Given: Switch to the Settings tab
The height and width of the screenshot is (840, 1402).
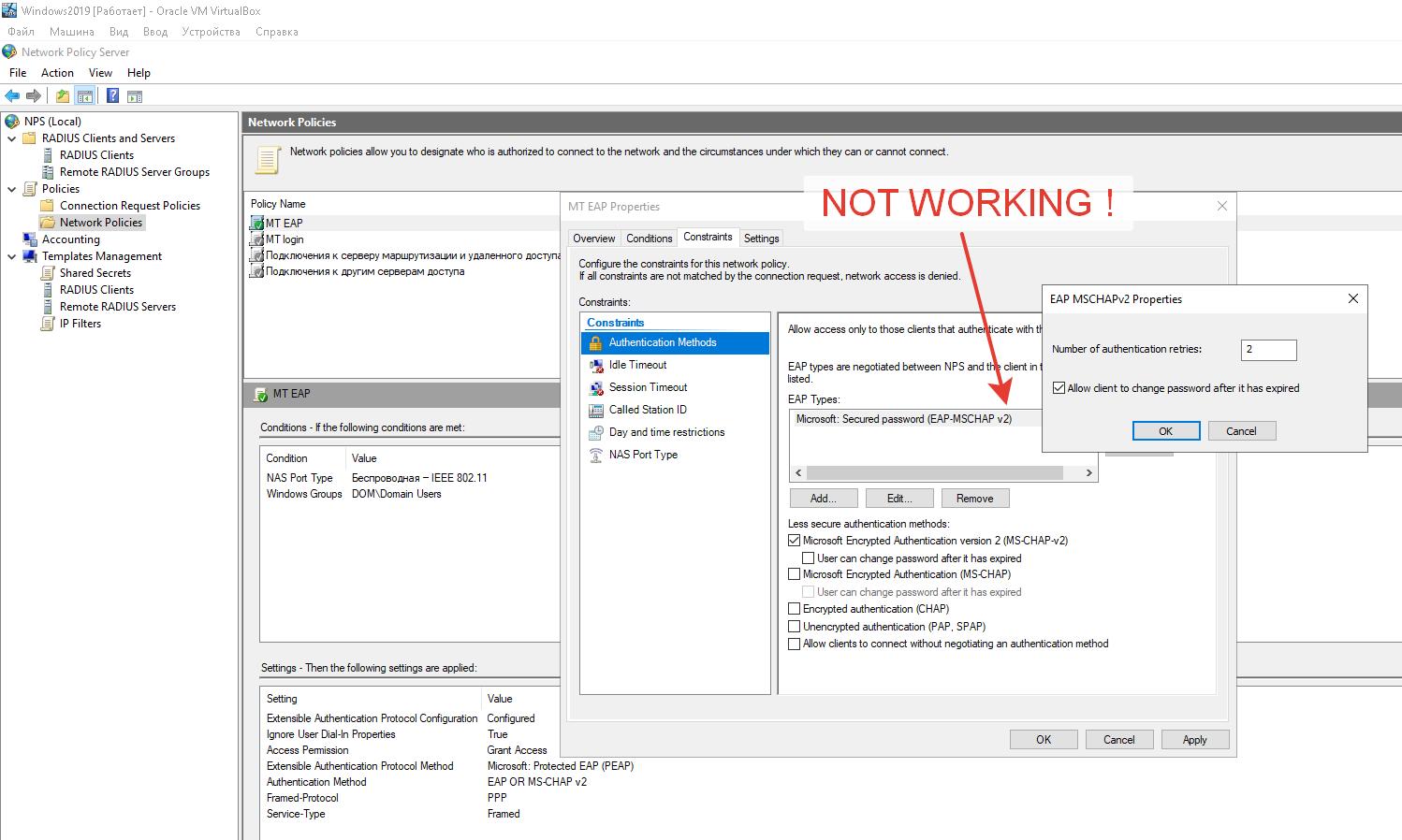Looking at the screenshot, I should click(x=762, y=239).
